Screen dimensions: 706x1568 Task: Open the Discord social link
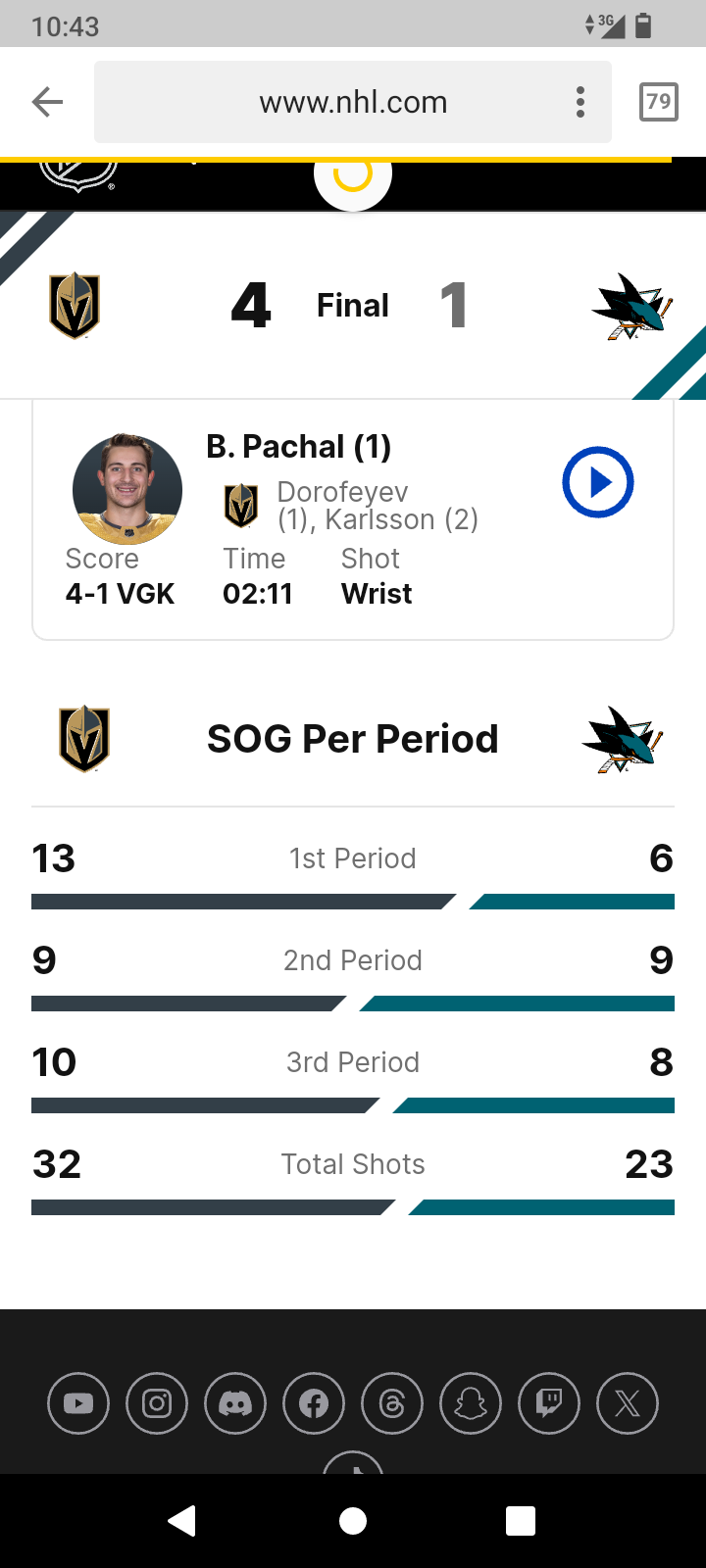click(235, 1403)
